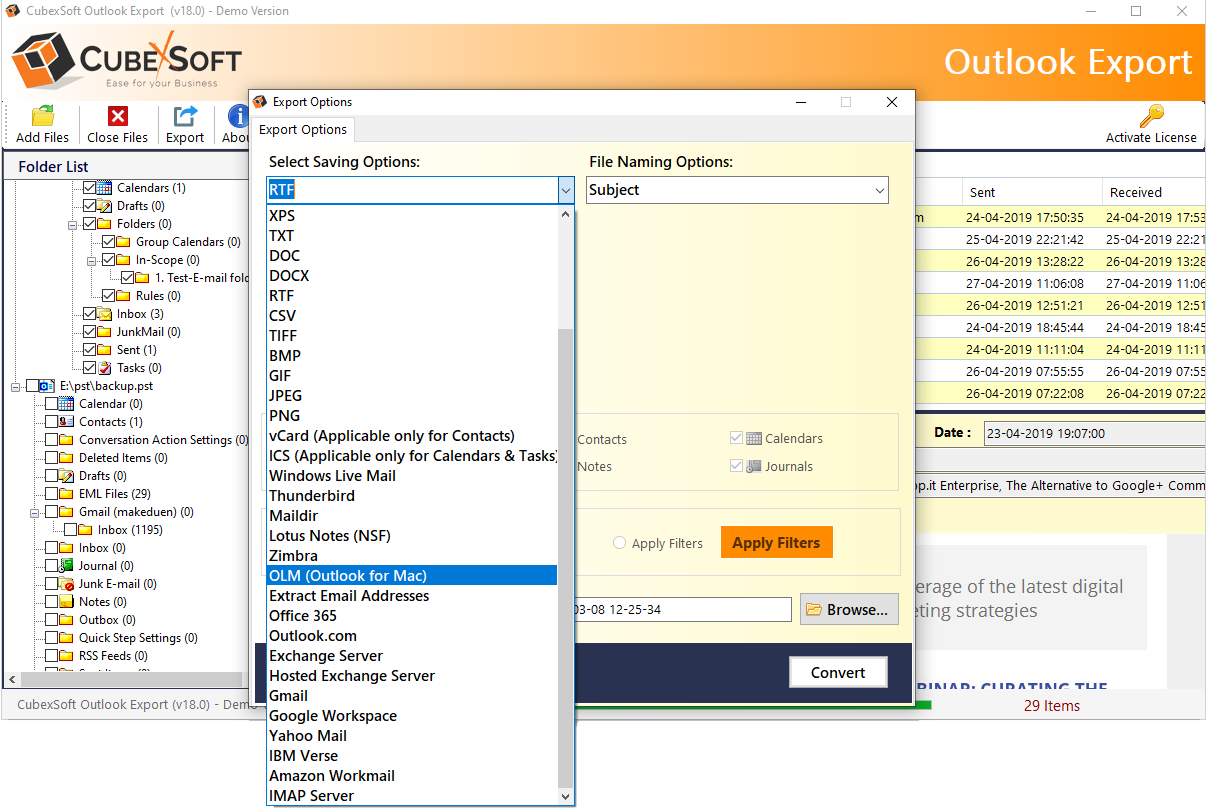
Task: Click the Close Files toolbar icon
Action: tap(118, 116)
